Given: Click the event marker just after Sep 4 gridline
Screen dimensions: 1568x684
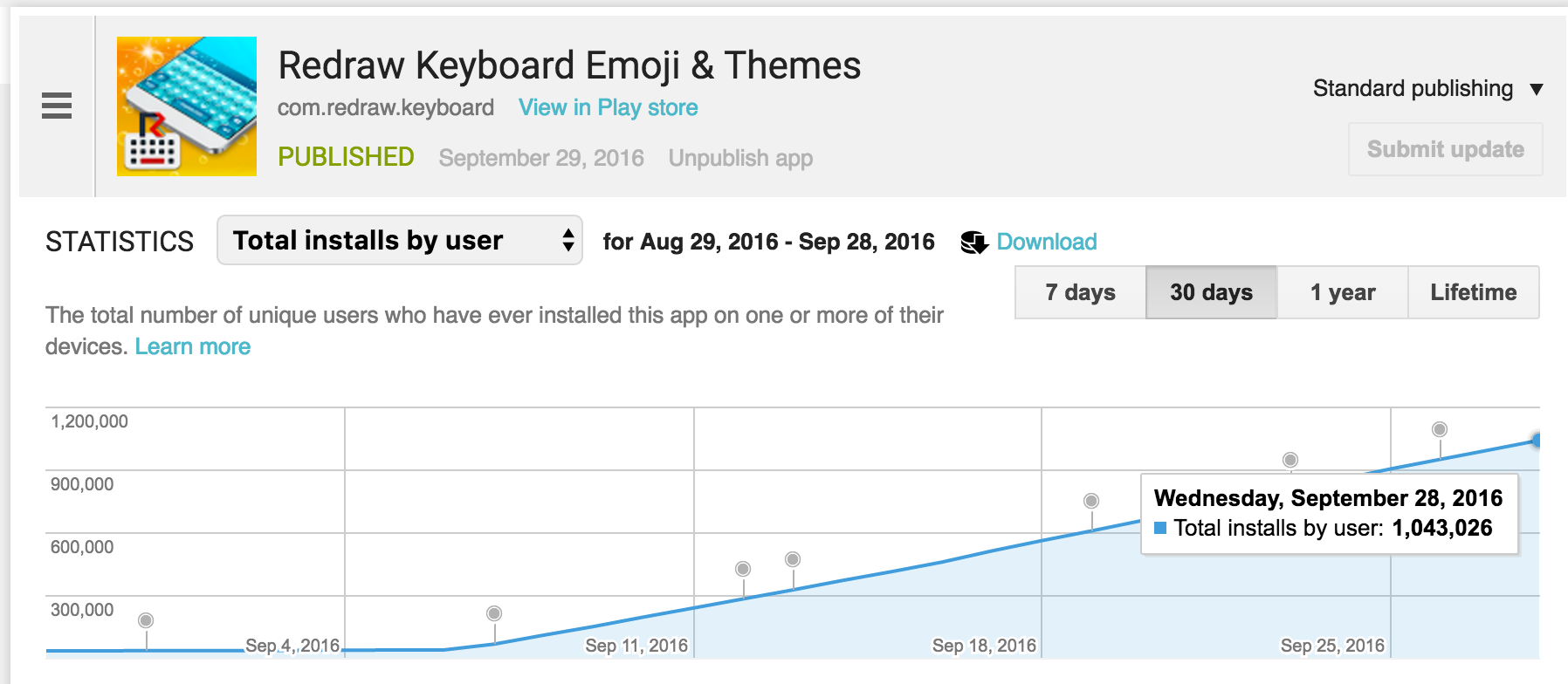Looking at the screenshot, I should pos(494,613).
